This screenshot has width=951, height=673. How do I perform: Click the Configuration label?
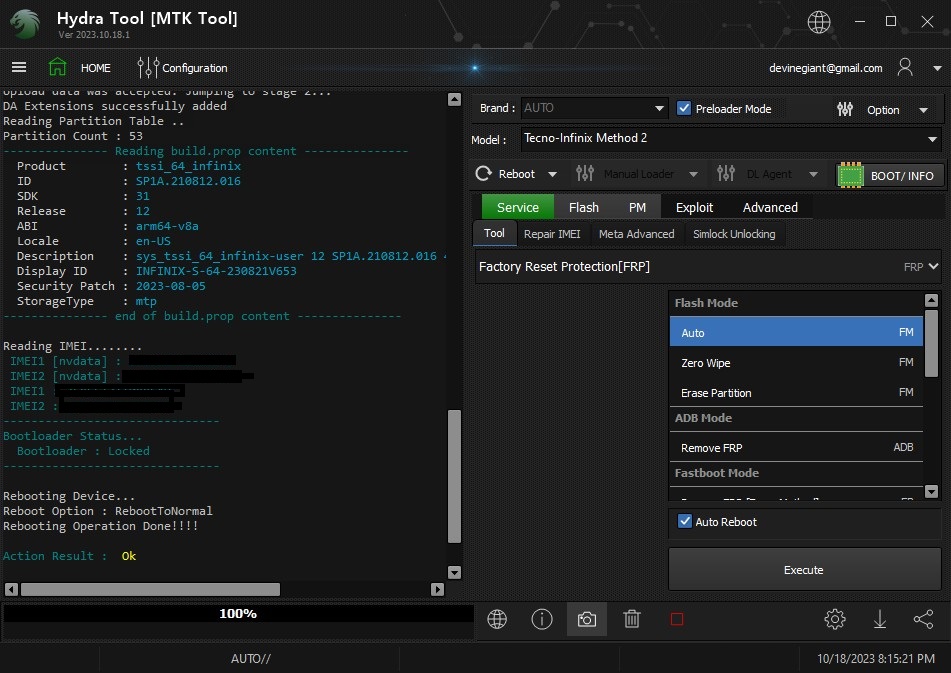click(x=195, y=68)
